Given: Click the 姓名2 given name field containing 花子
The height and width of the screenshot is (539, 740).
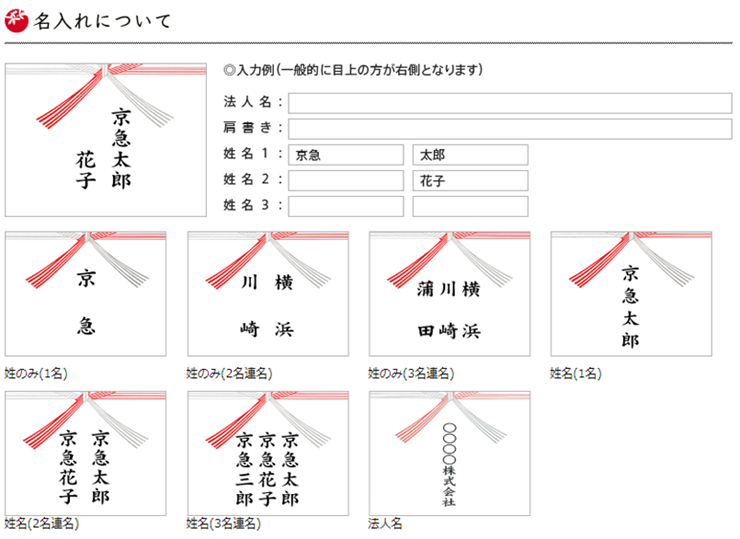Looking at the screenshot, I should (x=470, y=181).
